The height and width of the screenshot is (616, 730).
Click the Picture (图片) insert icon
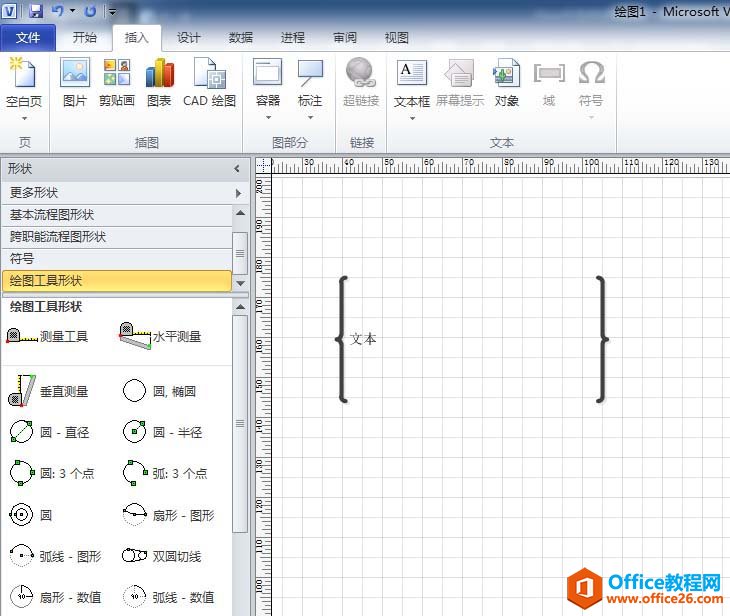click(75, 81)
